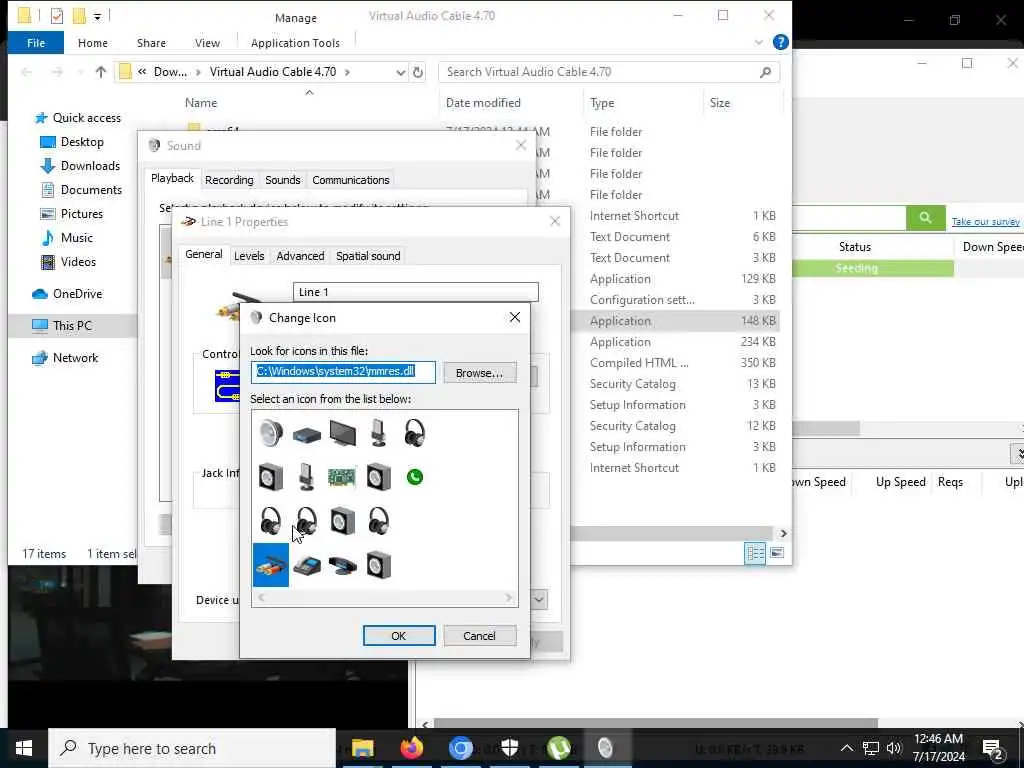Click Properties checkmark in Quick Access Toolbar
Image resolution: width=1024 pixels, height=768 pixels.
[57, 16]
